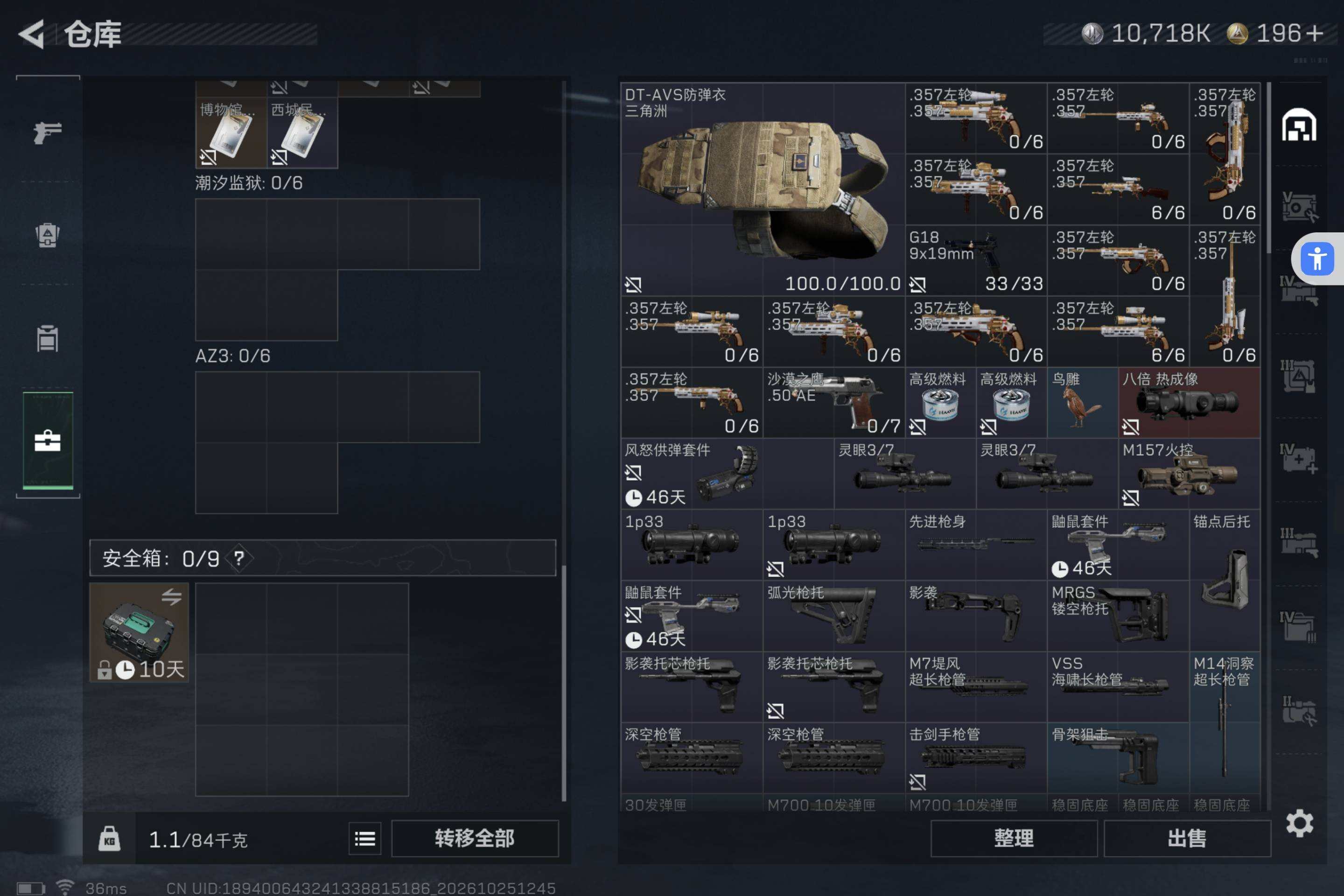The height and width of the screenshot is (896, 1344).
Task: Open the weapons category in left sidebar
Action: tap(48, 133)
